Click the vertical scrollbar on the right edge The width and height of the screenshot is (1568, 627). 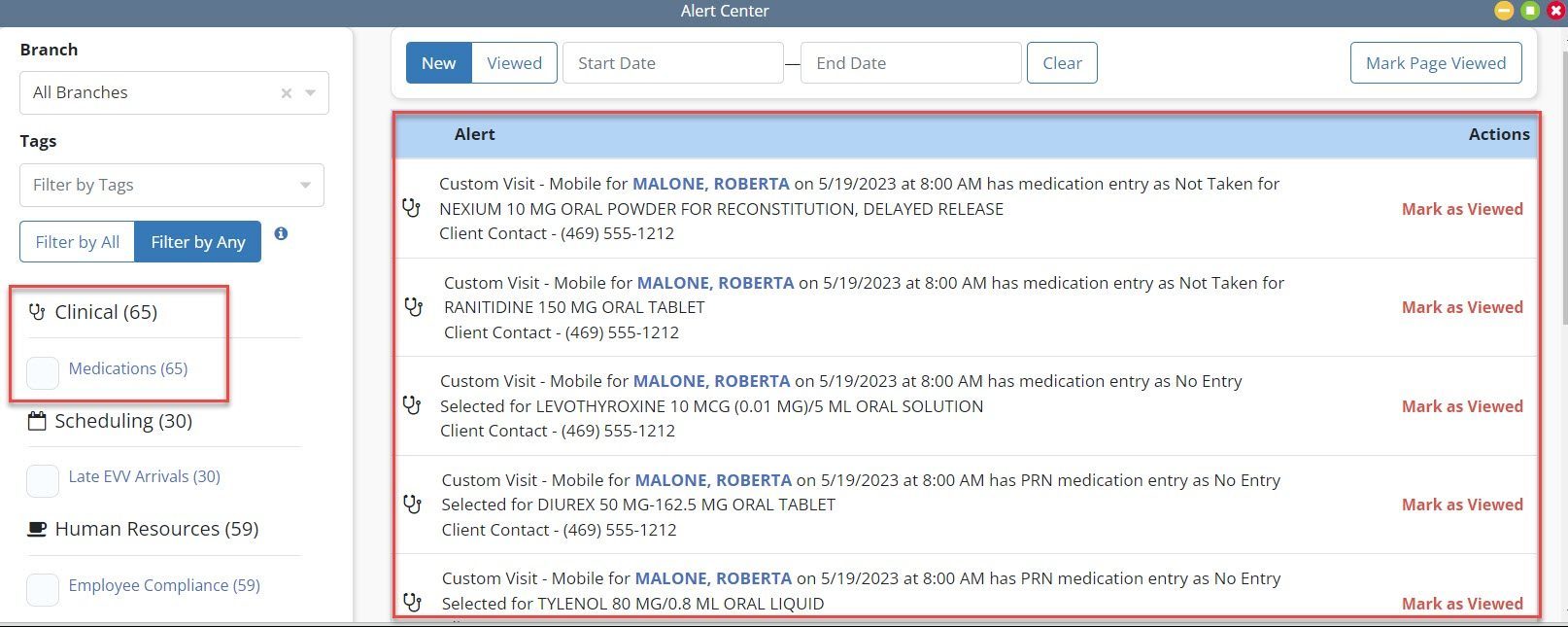(1561, 194)
